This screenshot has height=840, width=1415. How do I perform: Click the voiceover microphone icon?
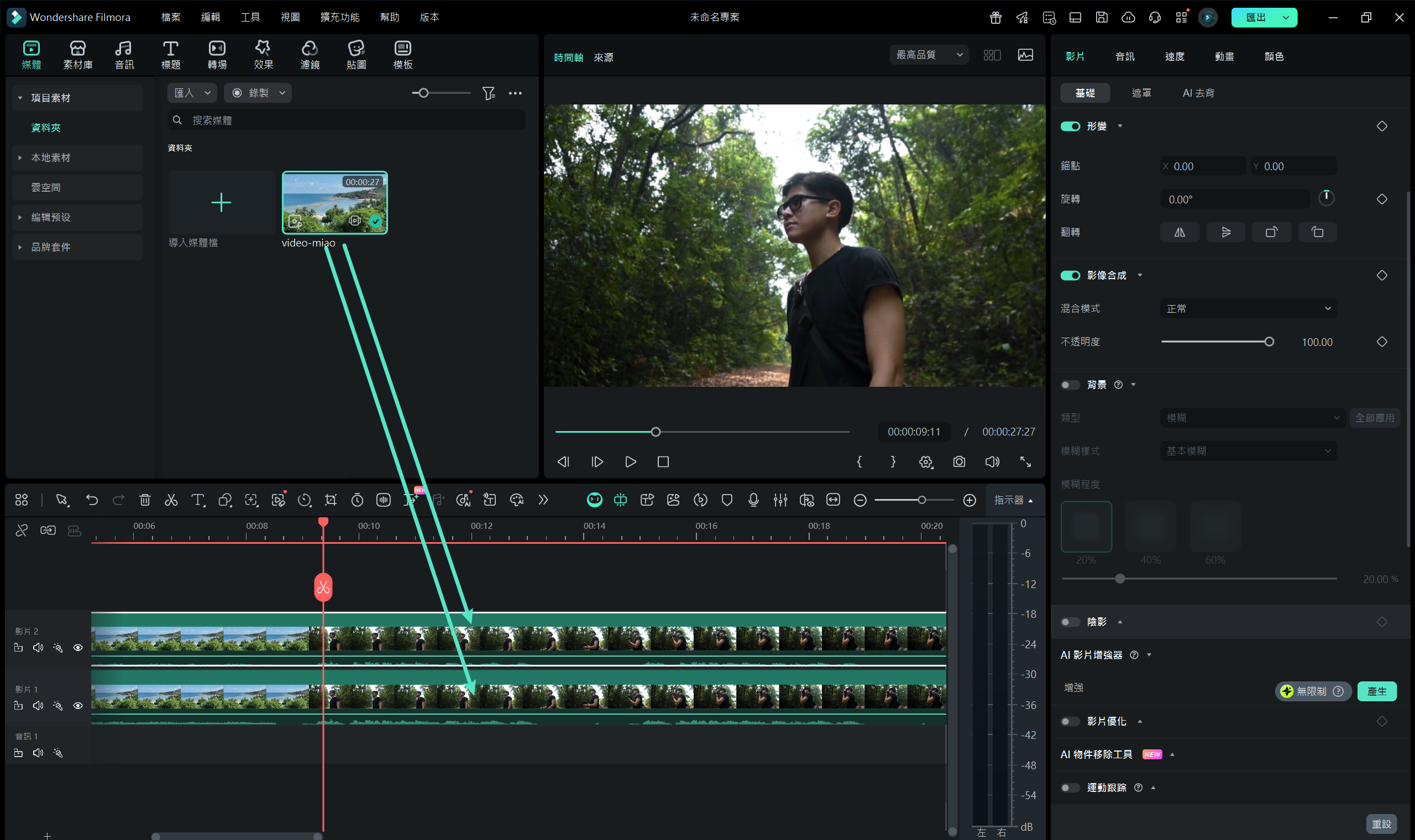click(753, 500)
